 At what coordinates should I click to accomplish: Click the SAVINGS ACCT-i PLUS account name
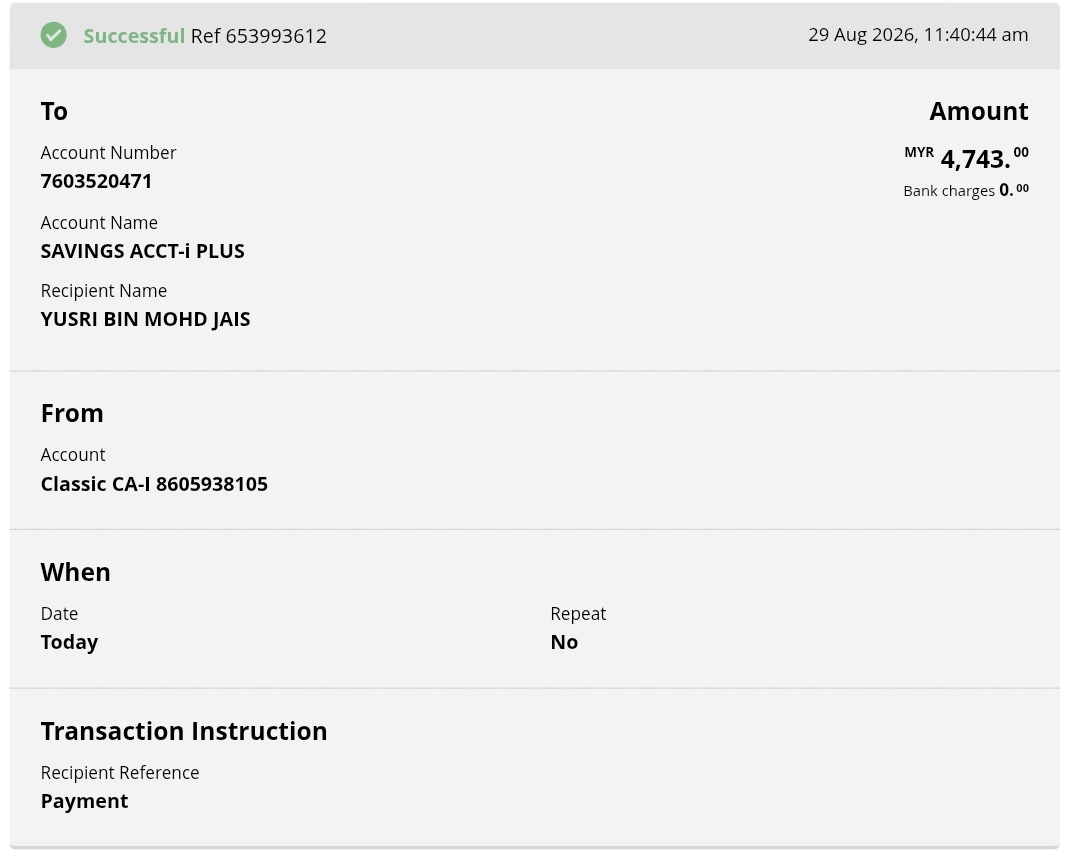[143, 251]
